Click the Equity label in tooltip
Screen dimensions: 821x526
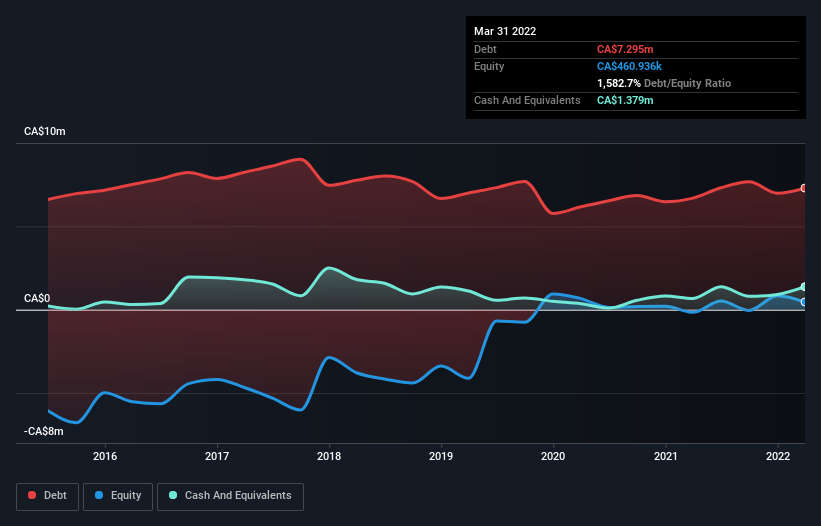[x=489, y=66]
